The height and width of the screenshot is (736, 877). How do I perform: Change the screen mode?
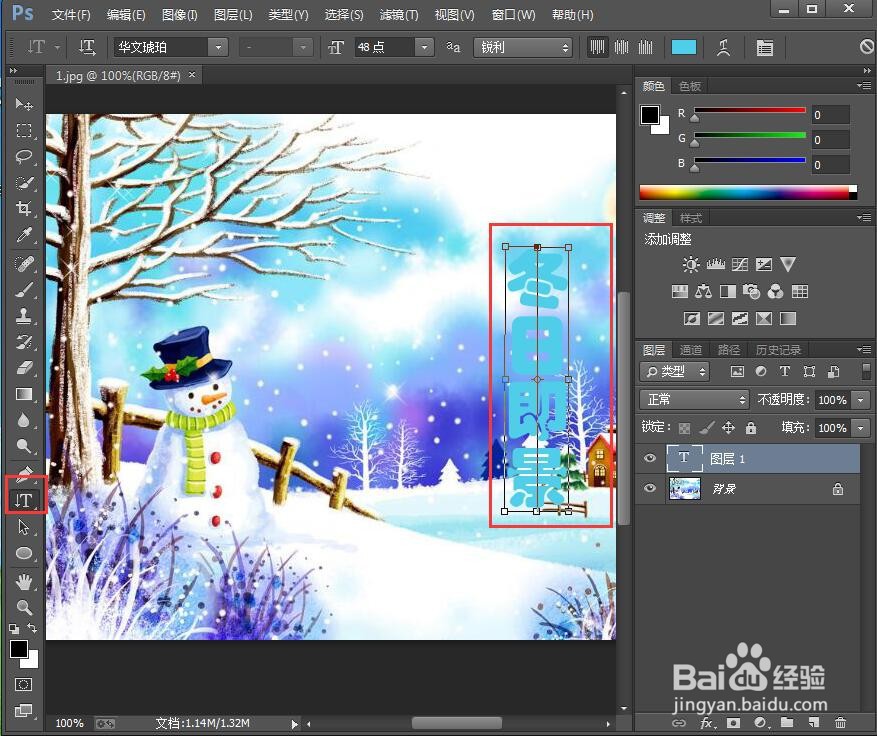point(23,711)
